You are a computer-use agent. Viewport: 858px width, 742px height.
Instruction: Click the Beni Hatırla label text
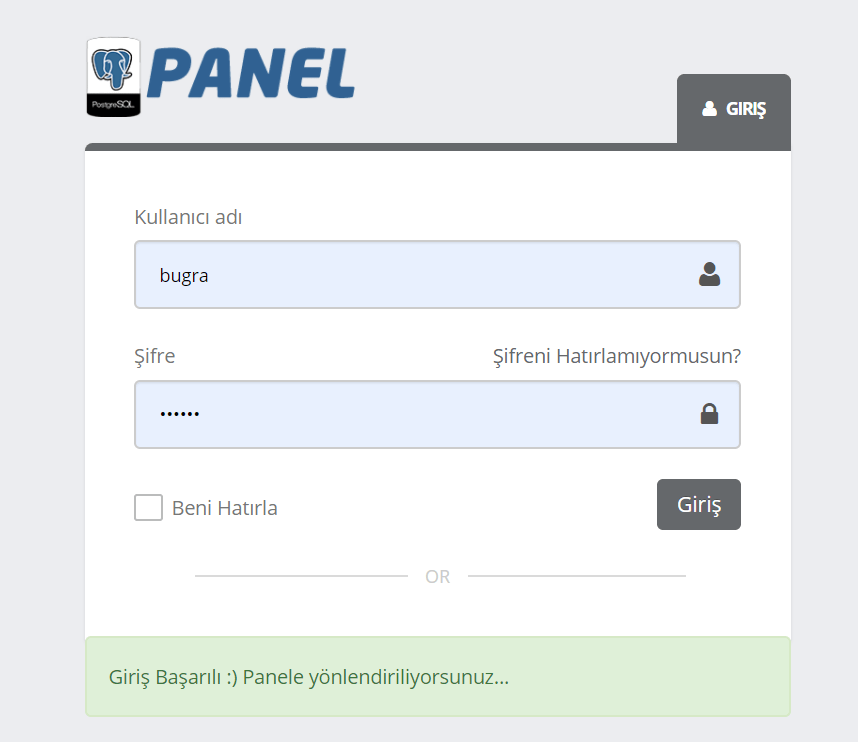[224, 508]
